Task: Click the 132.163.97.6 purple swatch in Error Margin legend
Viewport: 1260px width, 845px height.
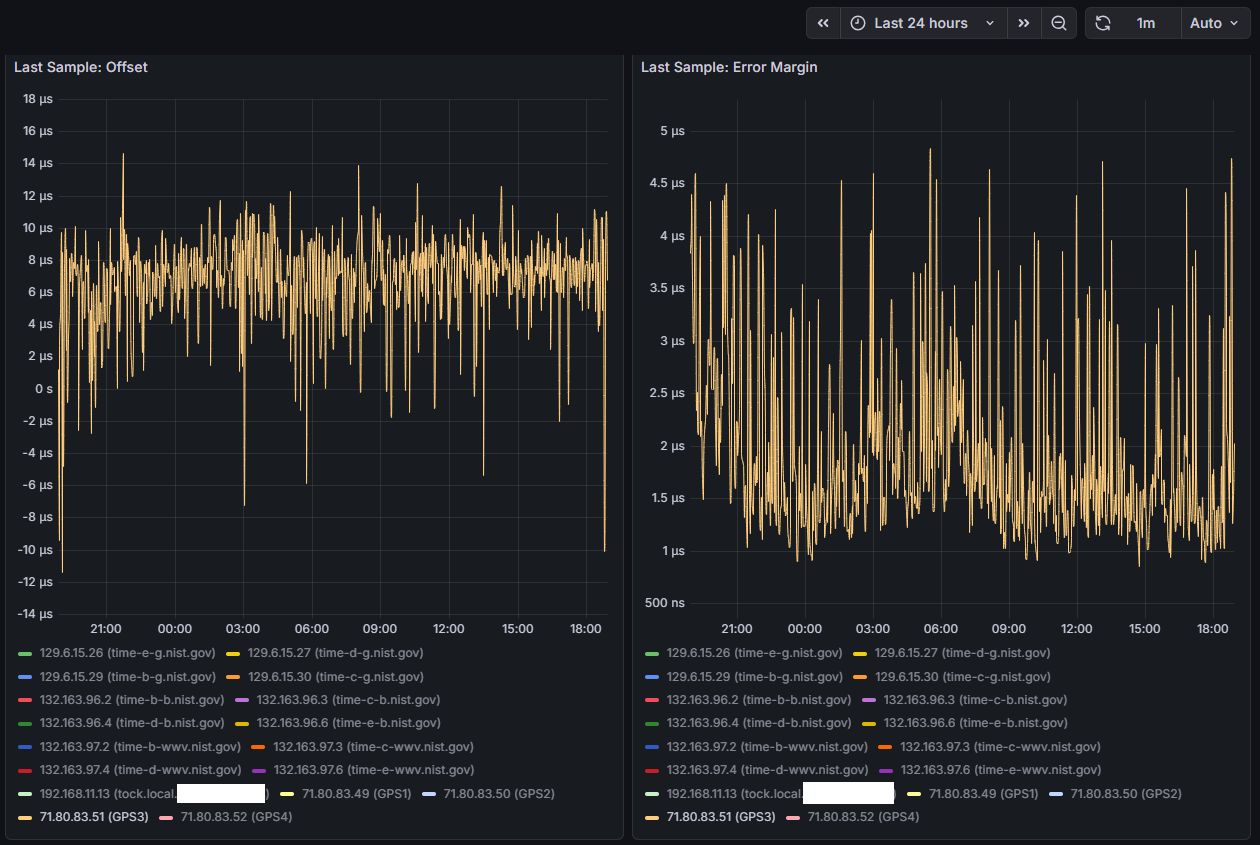Action: (x=885, y=770)
